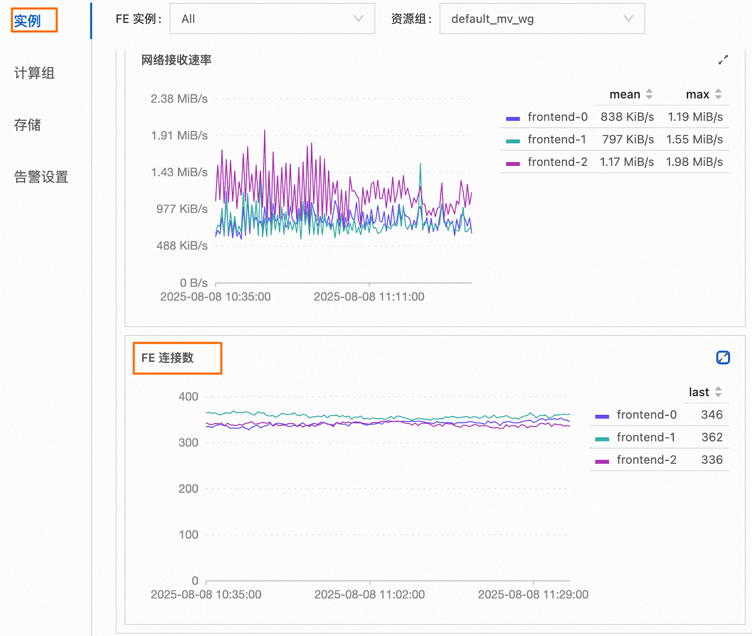Click the last value 362 for frontend-1

pyautogui.click(x=712, y=437)
